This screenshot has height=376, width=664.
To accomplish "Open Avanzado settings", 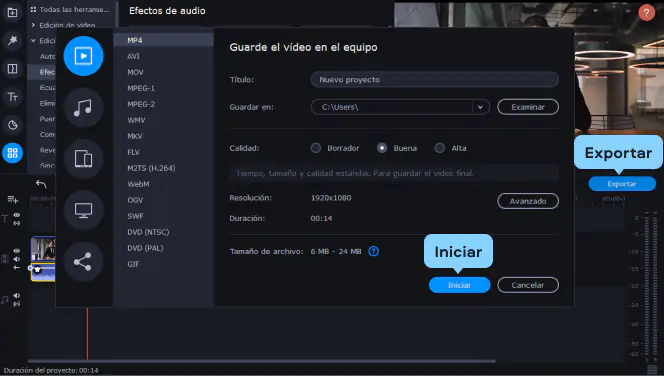I will click(528, 201).
